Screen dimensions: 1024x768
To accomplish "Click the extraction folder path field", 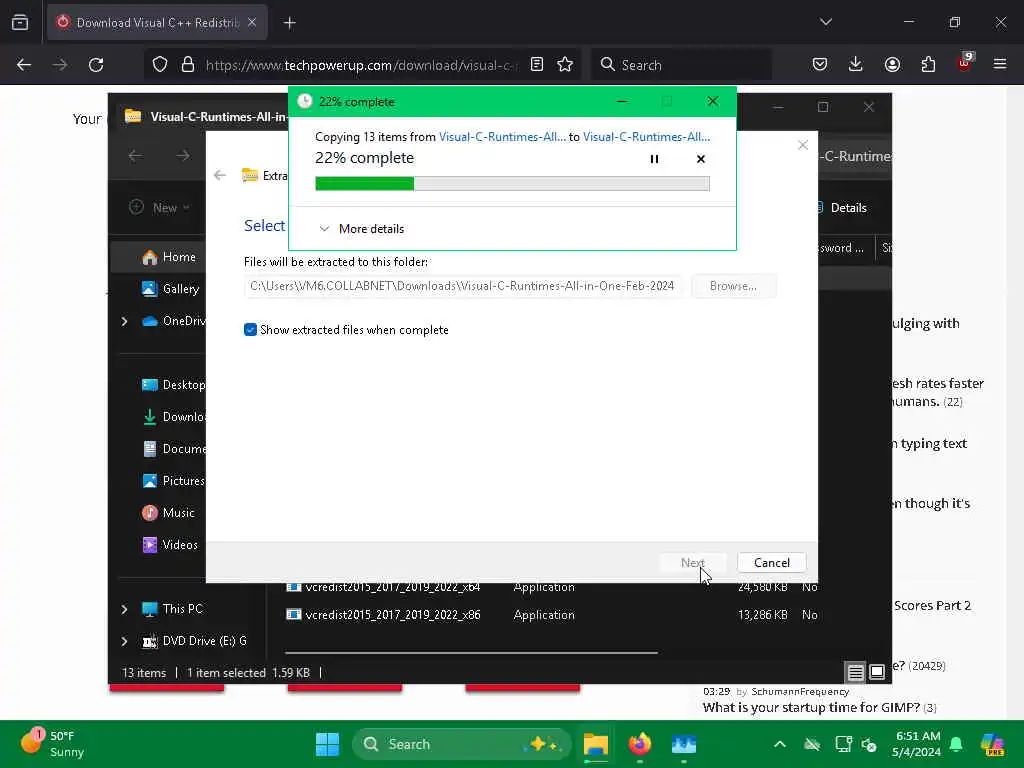I will click(463, 286).
